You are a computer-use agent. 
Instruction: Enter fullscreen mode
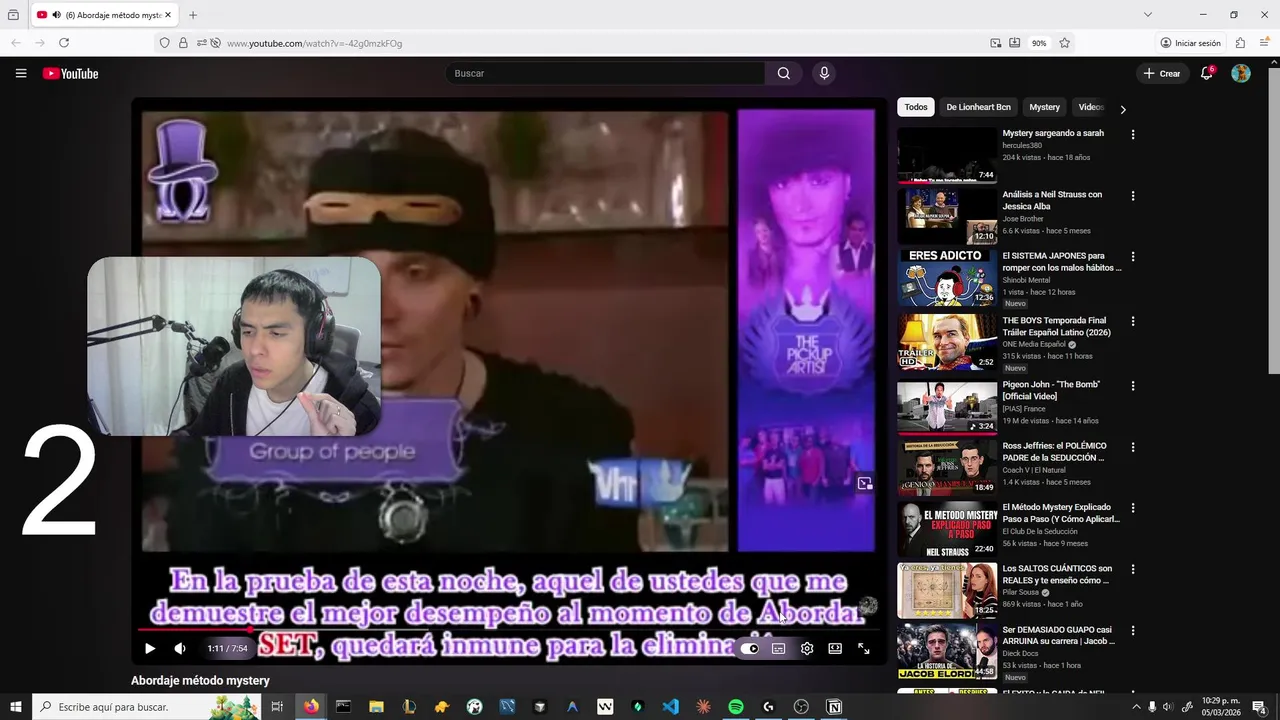[x=863, y=648]
